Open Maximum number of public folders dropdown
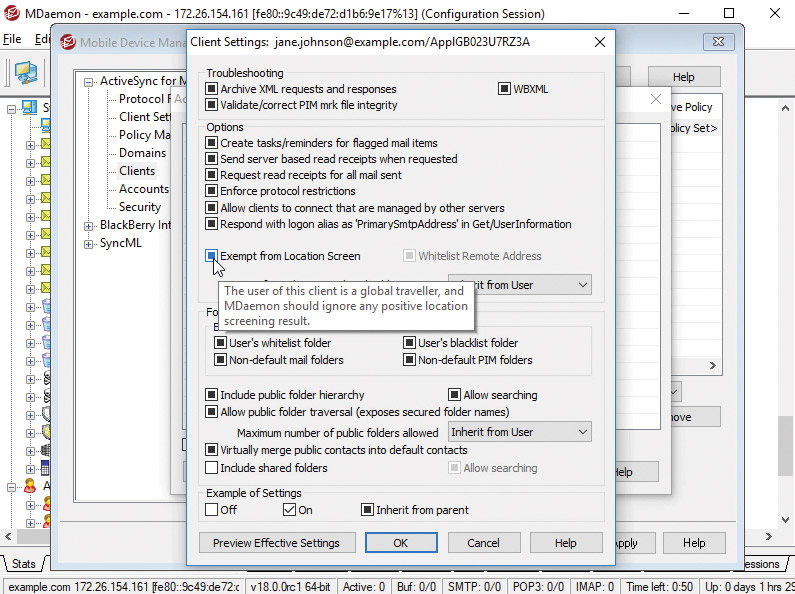Image resolution: width=795 pixels, height=594 pixels. [520, 432]
